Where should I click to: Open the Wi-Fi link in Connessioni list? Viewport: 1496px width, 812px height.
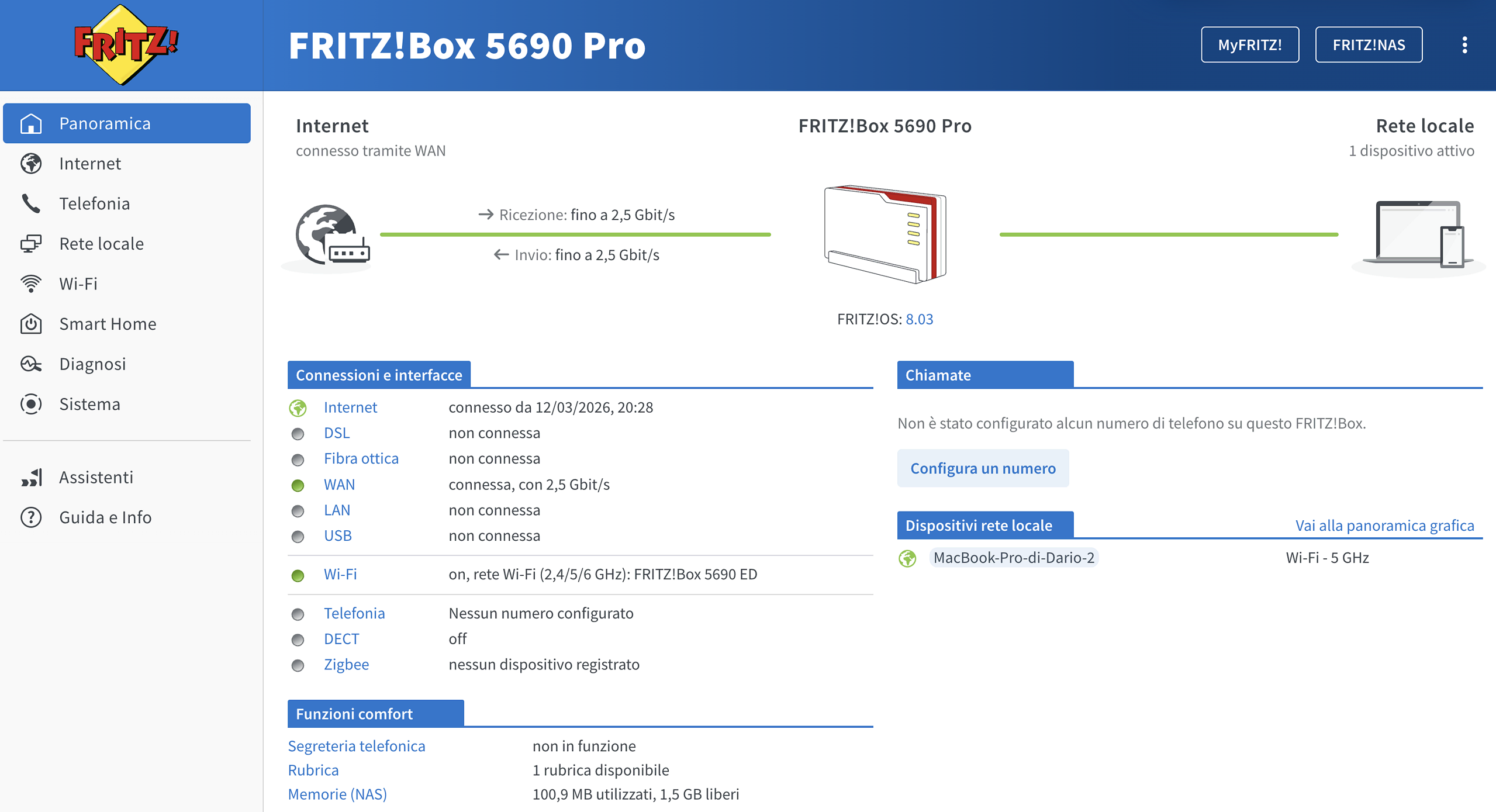click(340, 574)
